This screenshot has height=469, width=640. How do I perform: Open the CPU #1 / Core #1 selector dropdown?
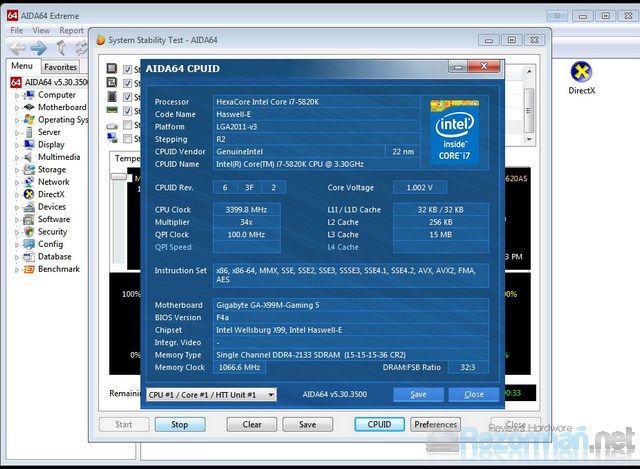point(211,395)
